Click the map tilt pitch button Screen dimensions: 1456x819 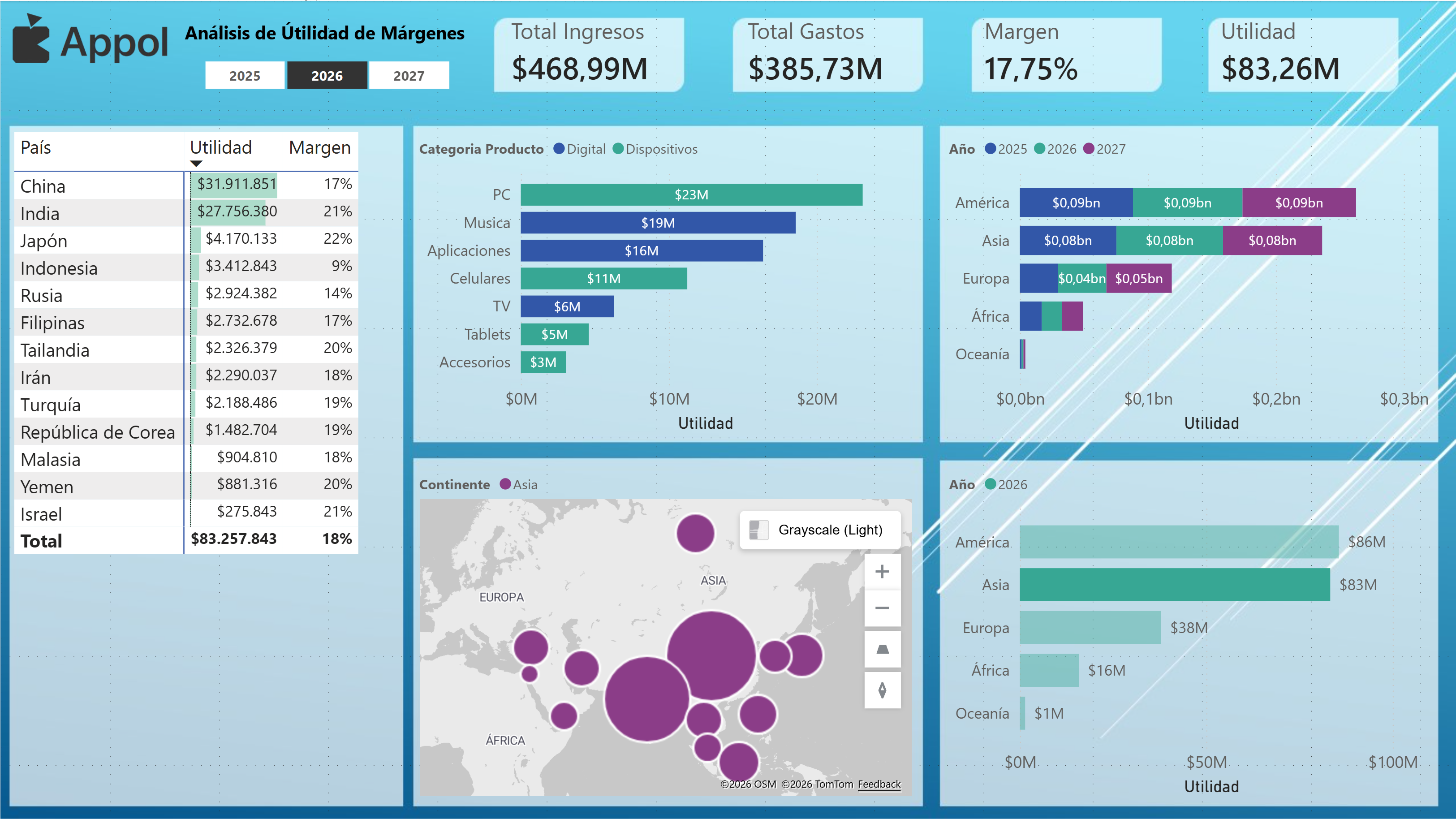882,650
